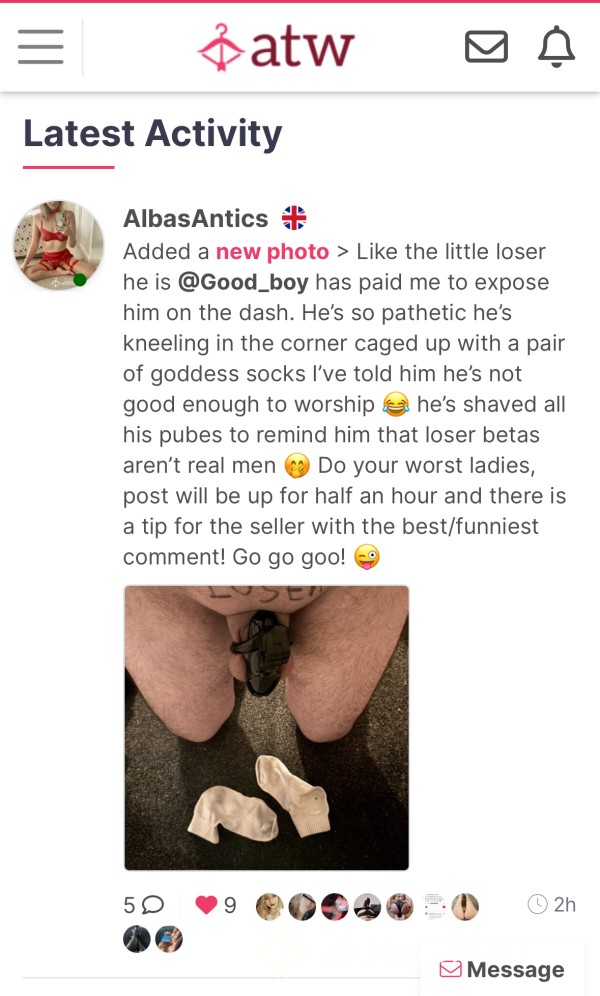Screen dimensions: 600x996
Task: Click the Message button at bottom right
Action: pyautogui.click(x=502, y=969)
